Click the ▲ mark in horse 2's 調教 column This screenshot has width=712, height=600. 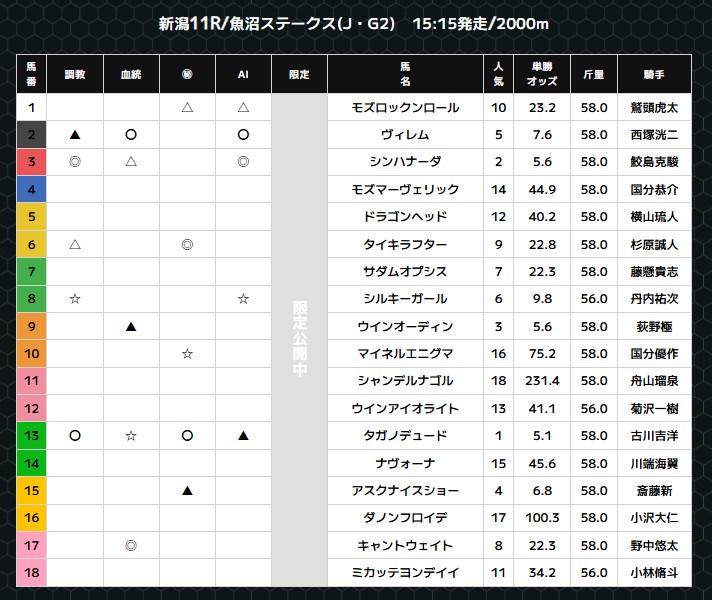75,134
